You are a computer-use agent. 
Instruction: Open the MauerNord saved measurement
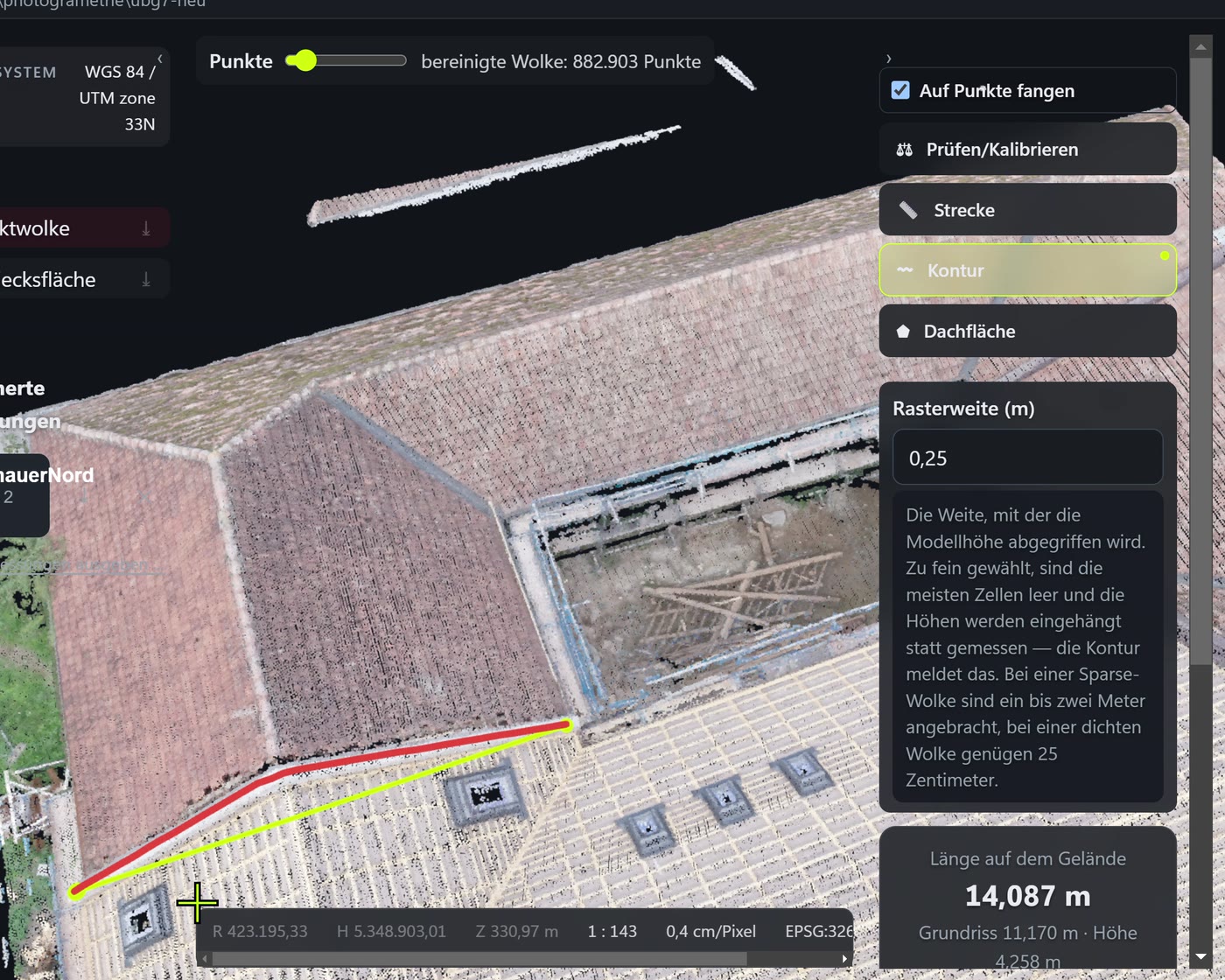(x=24, y=494)
